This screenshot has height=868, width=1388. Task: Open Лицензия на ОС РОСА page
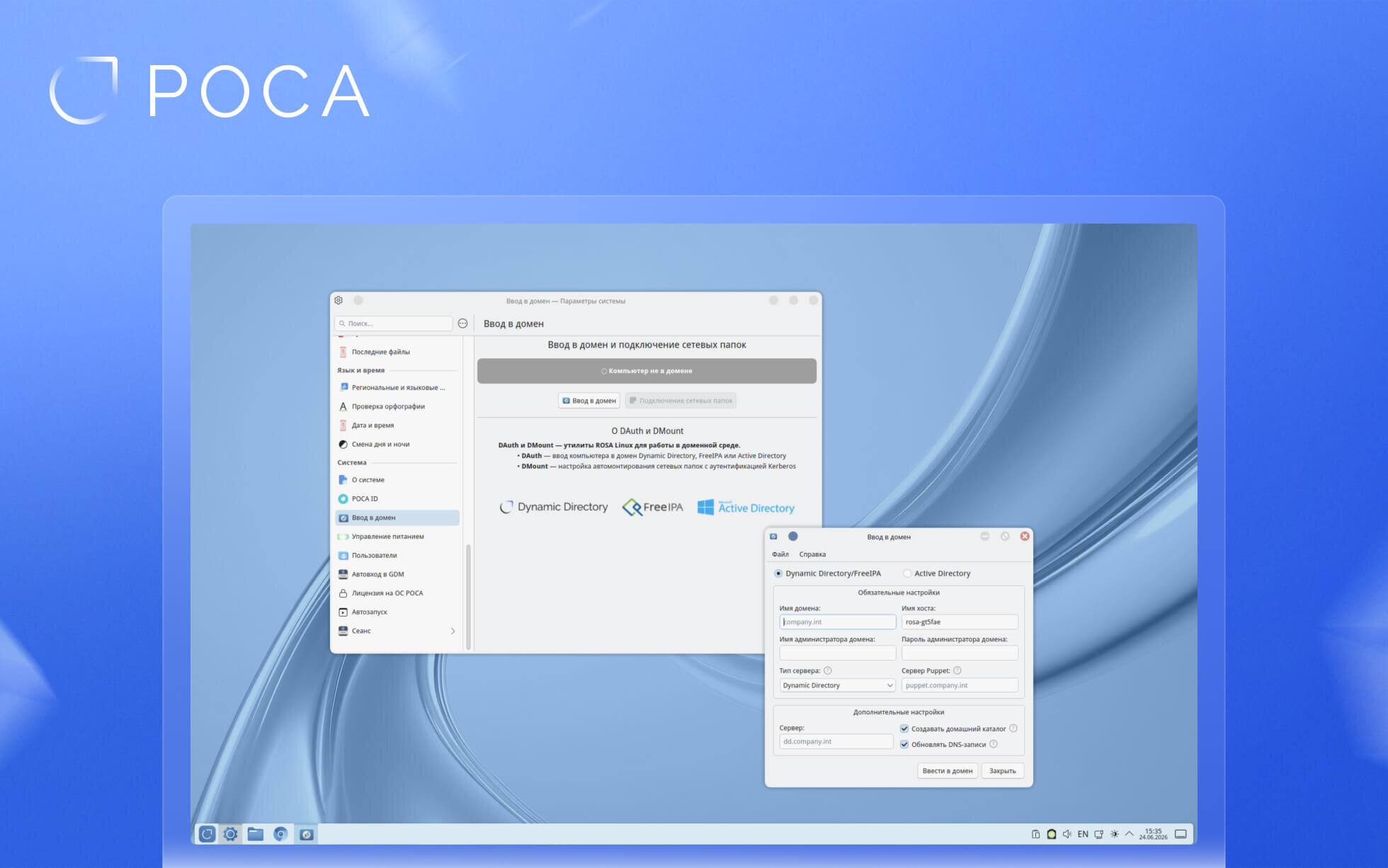click(397, 593)
